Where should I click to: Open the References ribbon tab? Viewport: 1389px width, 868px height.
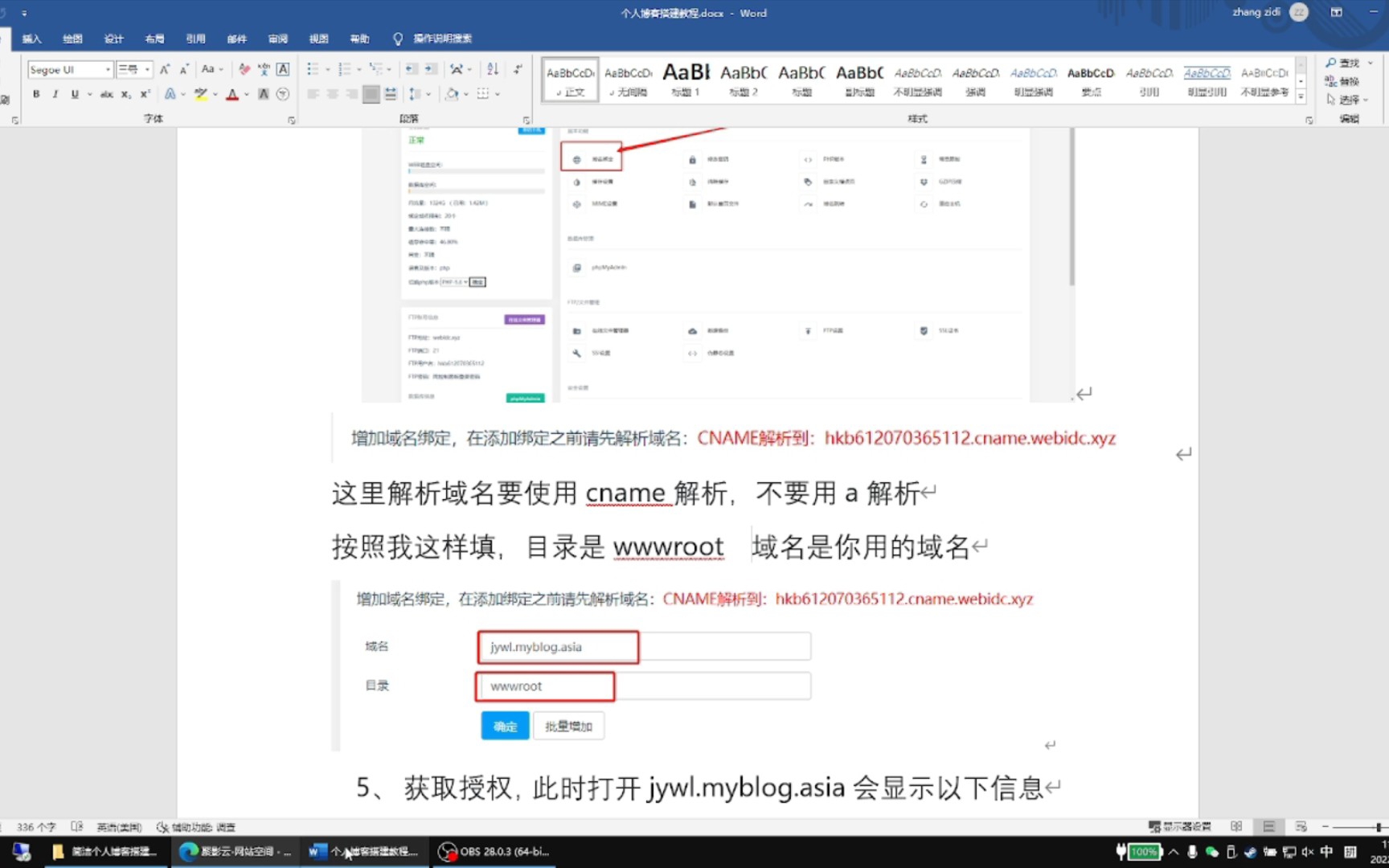(x=195, y=39)
